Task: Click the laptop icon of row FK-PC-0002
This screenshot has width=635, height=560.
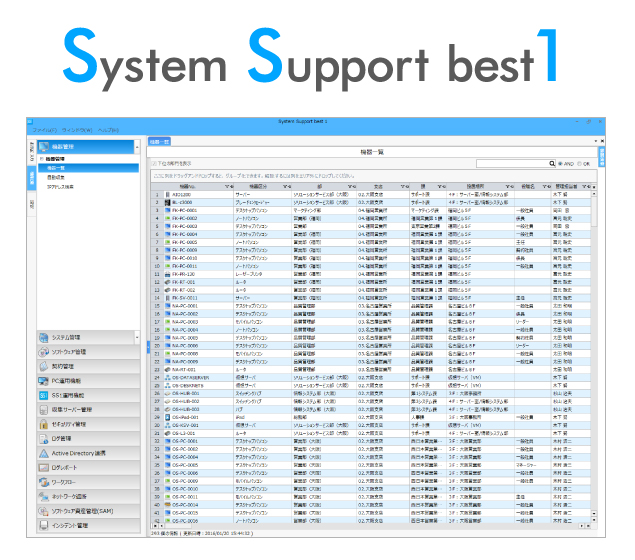Action: point(167,218)
